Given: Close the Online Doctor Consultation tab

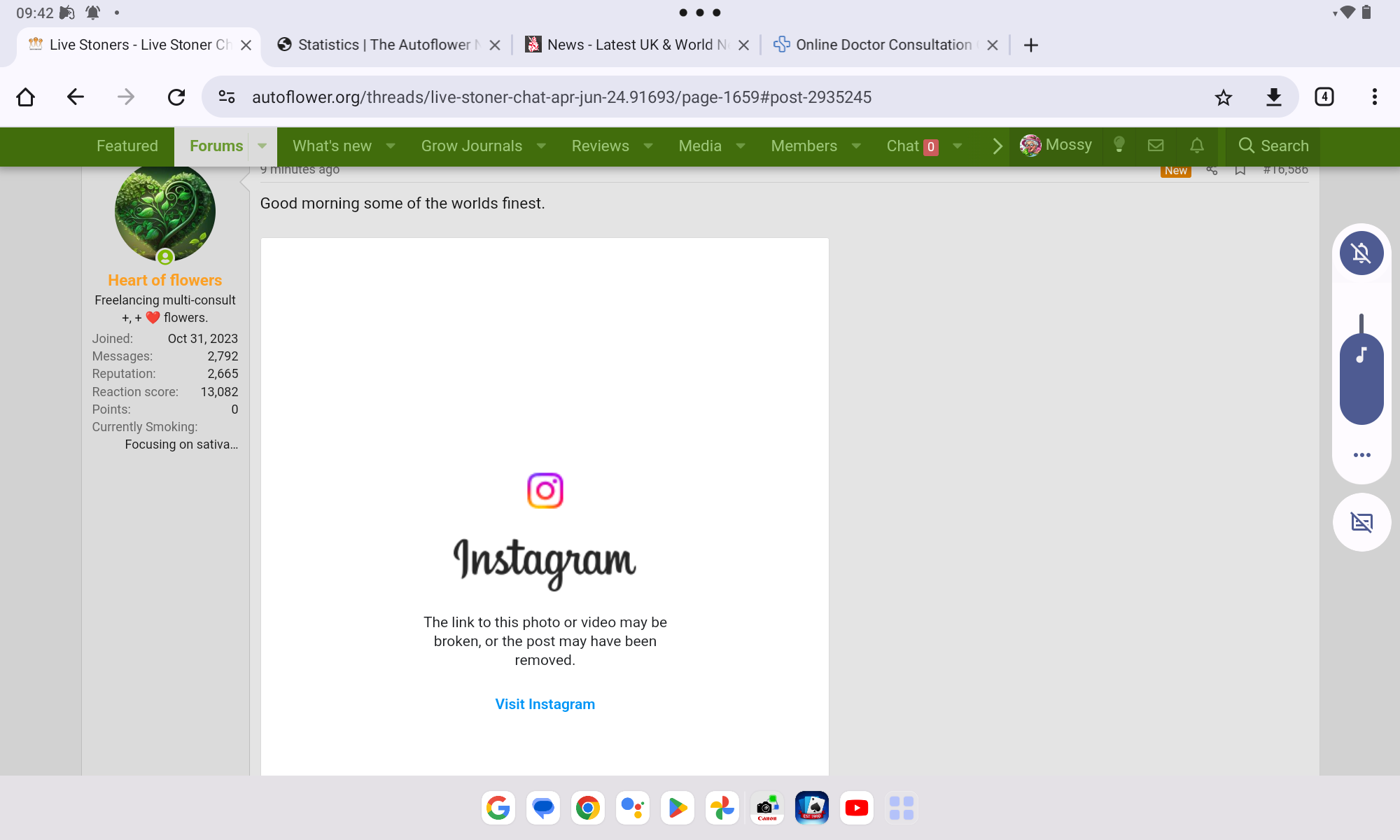Looking at the screenshot, I should tap(993, 45).
